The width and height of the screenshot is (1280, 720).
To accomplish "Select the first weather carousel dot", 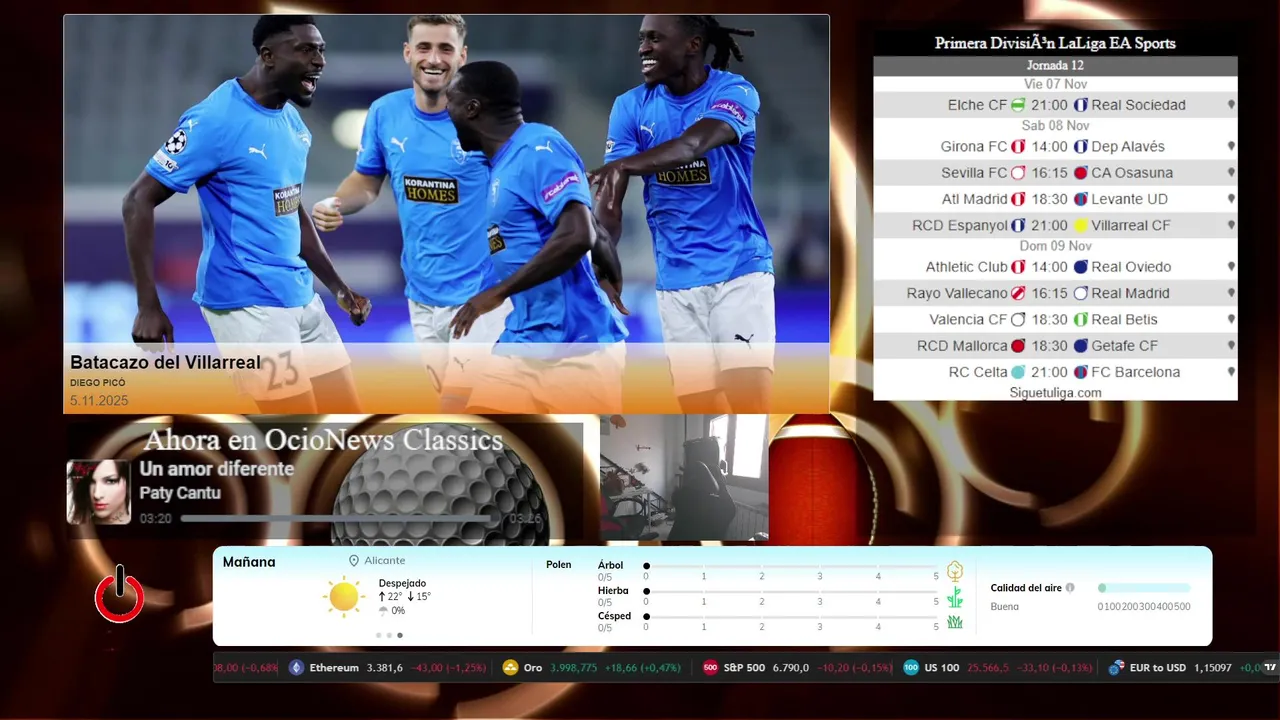I will point(378,635).
